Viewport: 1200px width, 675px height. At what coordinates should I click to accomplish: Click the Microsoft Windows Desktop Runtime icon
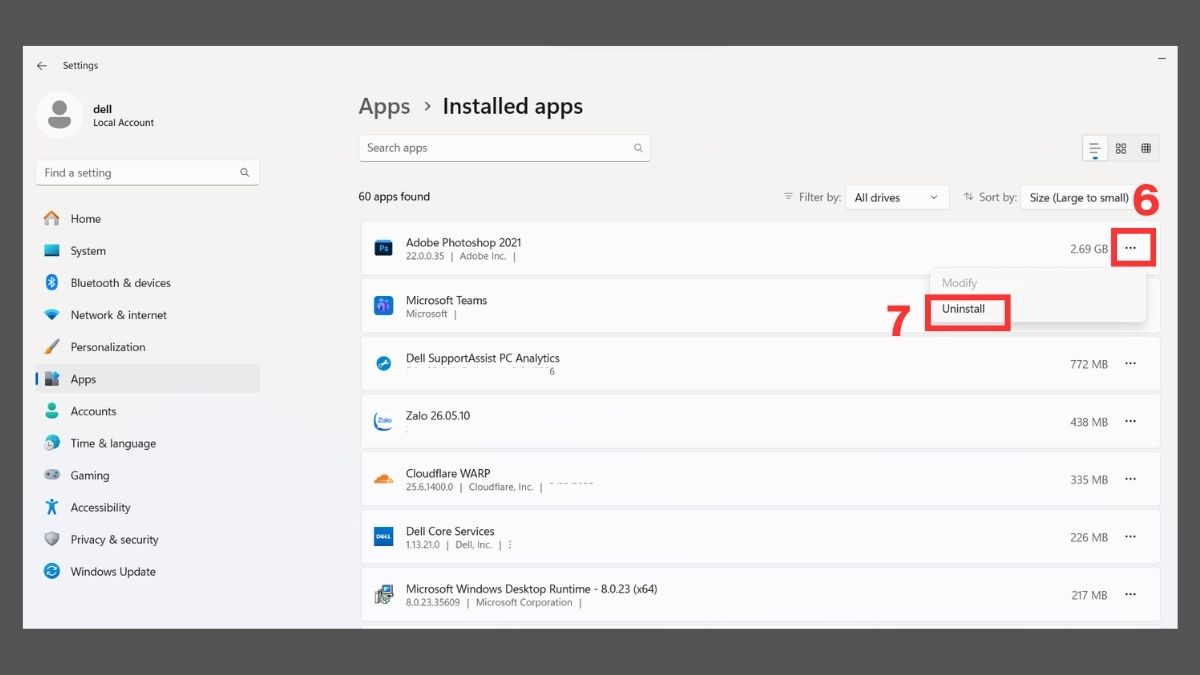(383, 595)
